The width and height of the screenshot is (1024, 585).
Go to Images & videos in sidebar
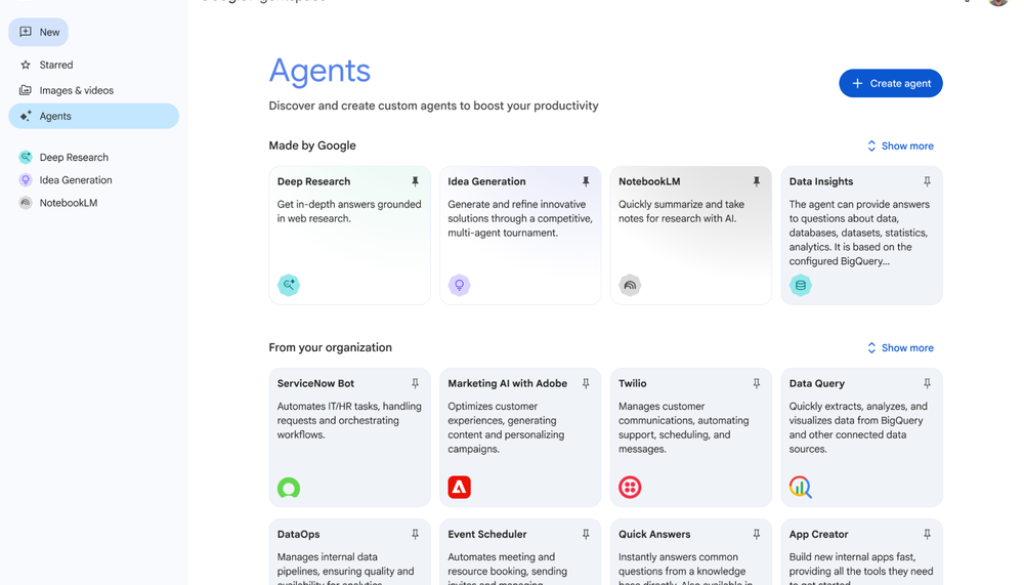[76, 90]
